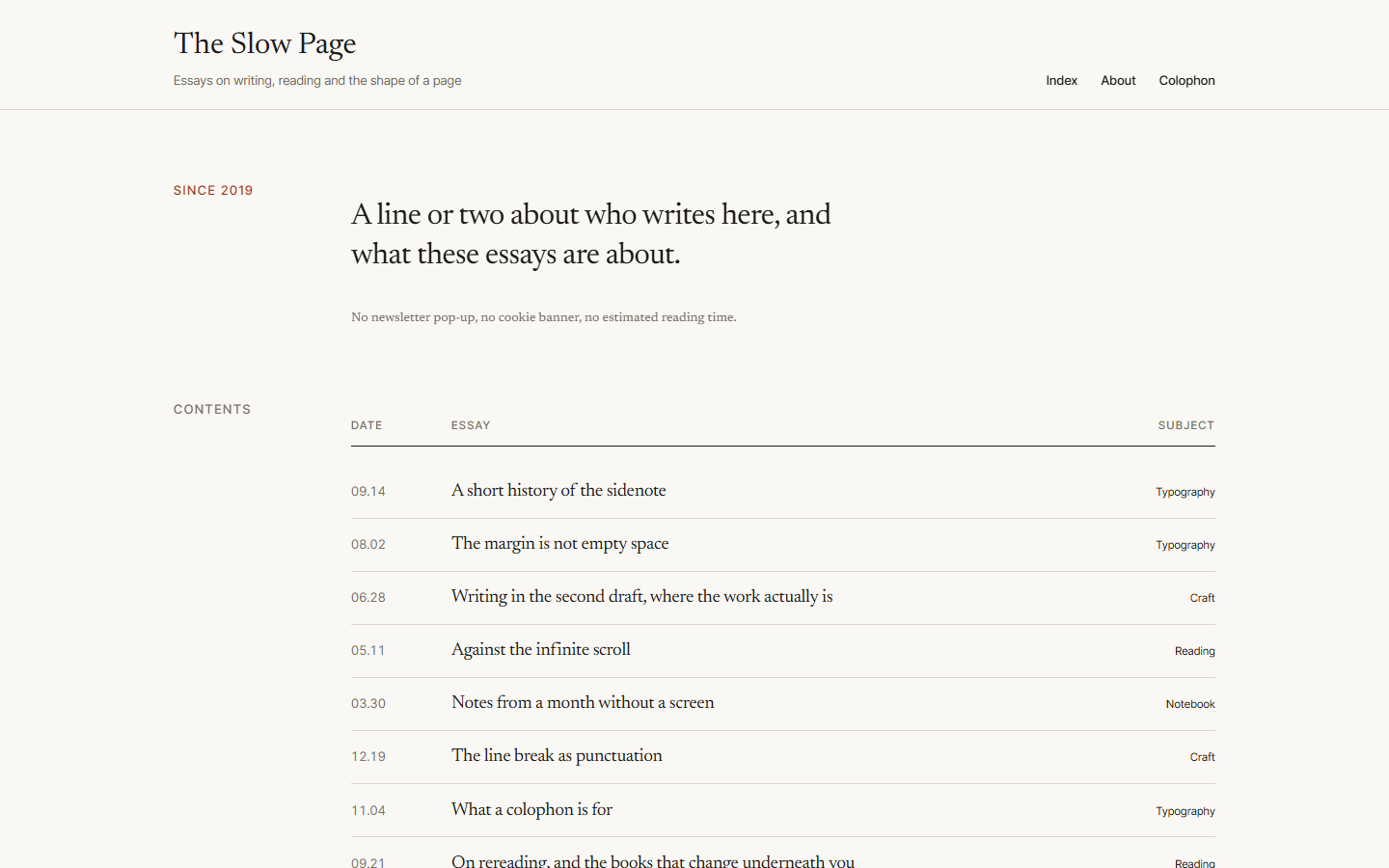
Task: Open 'What a colophon is for' essay
Action: 531,809
